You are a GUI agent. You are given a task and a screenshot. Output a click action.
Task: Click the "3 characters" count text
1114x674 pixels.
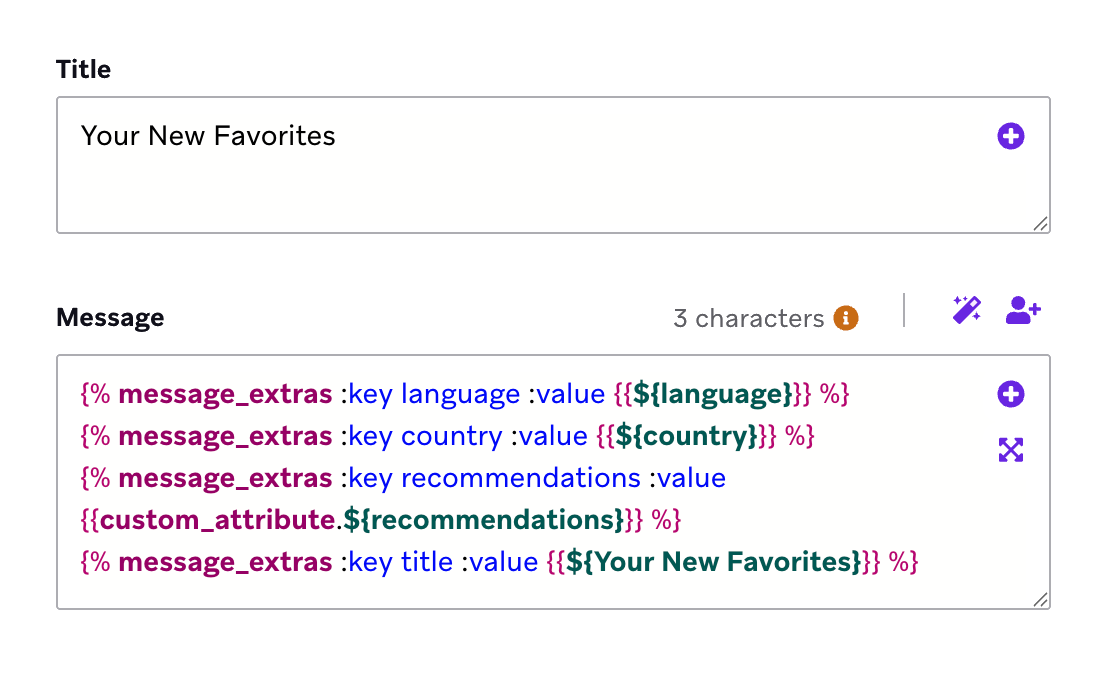pos(748,318)
